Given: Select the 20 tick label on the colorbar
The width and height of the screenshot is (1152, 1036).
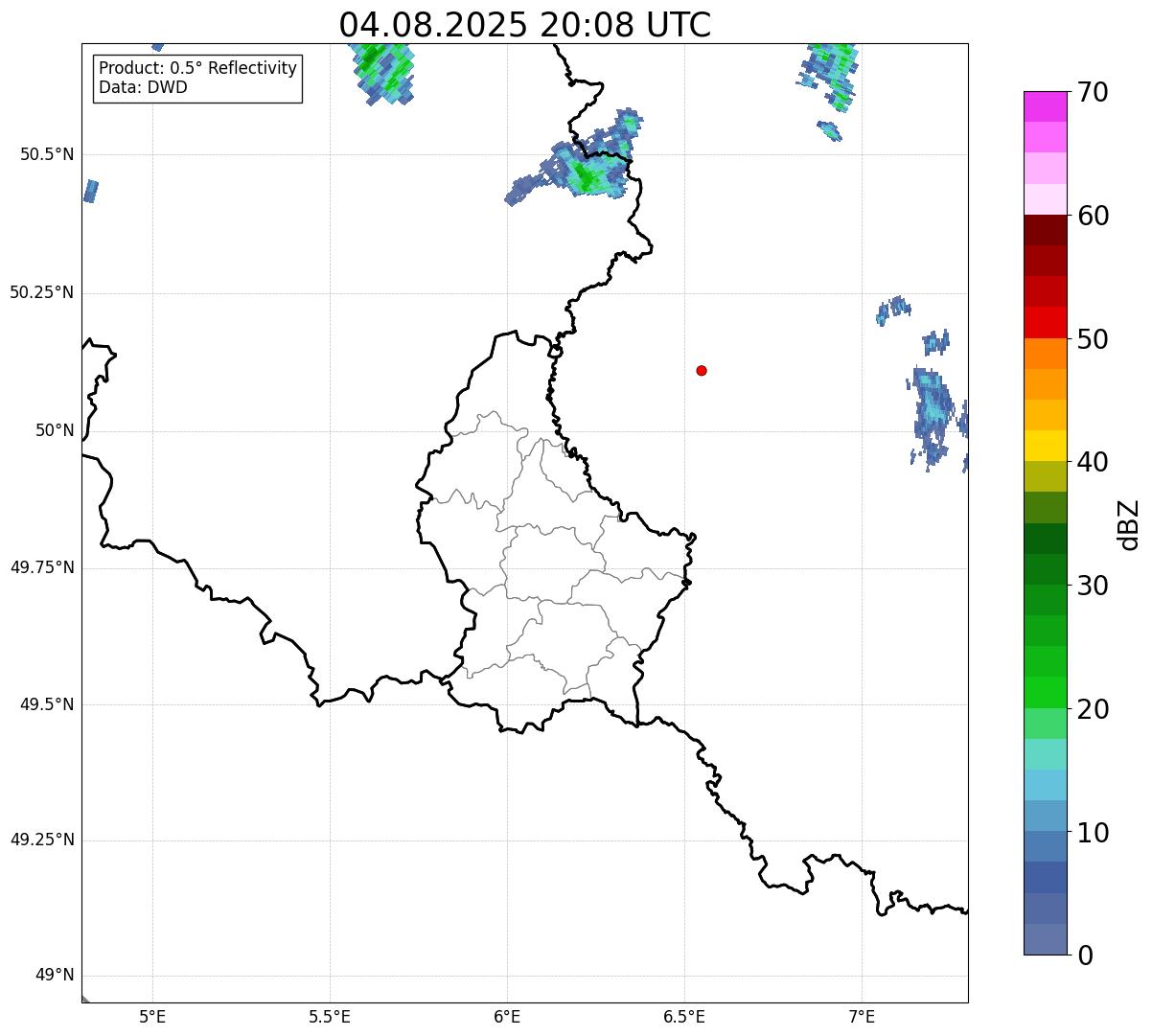Looking at the screenshot, I should pos(1092,709).
